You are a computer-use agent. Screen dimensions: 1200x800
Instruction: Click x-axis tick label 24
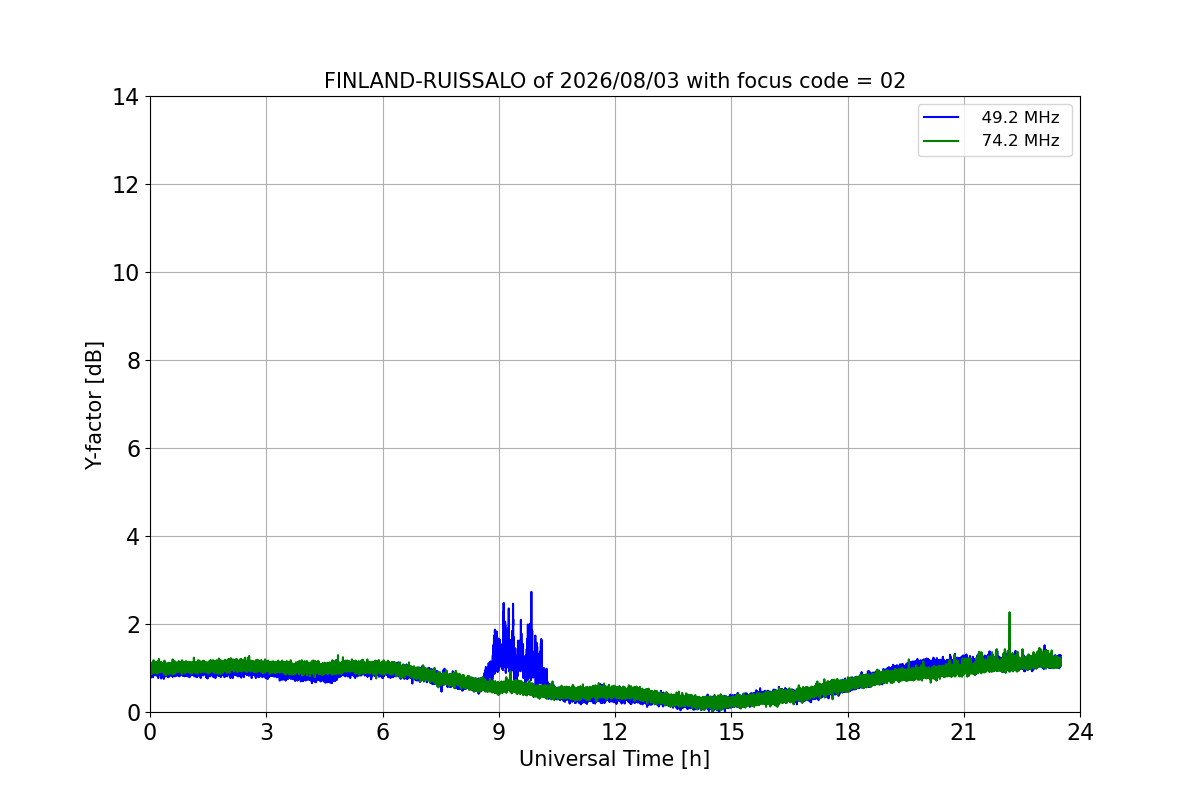[1080, 732]
